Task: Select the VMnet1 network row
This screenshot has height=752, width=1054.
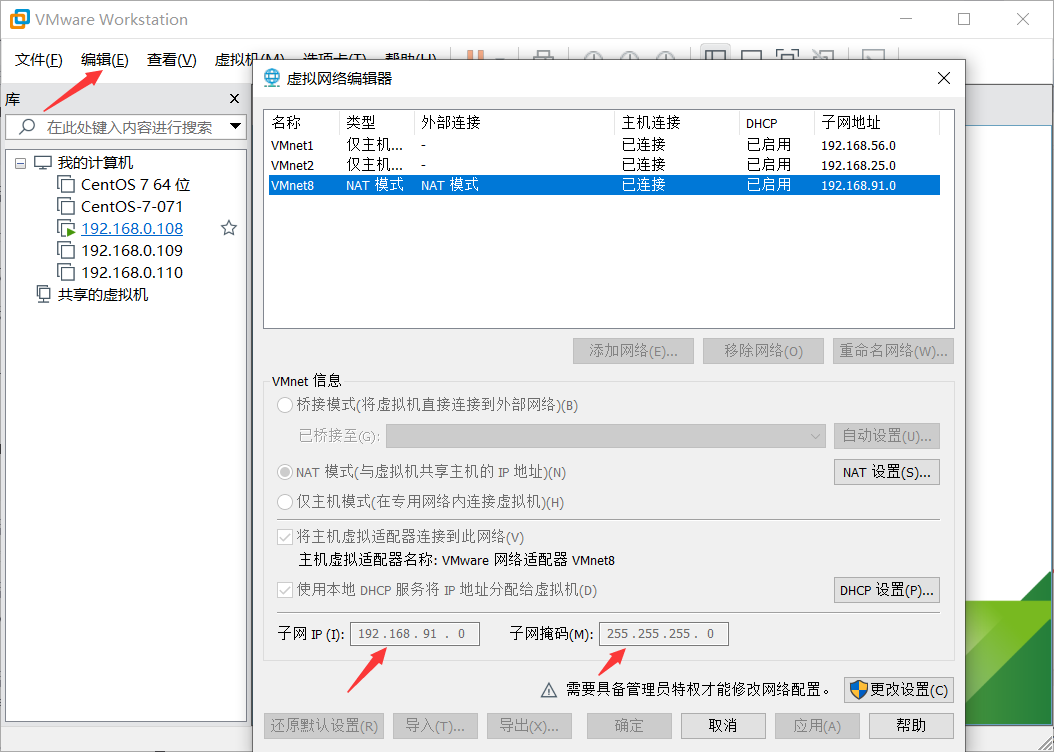Action: 604,145
